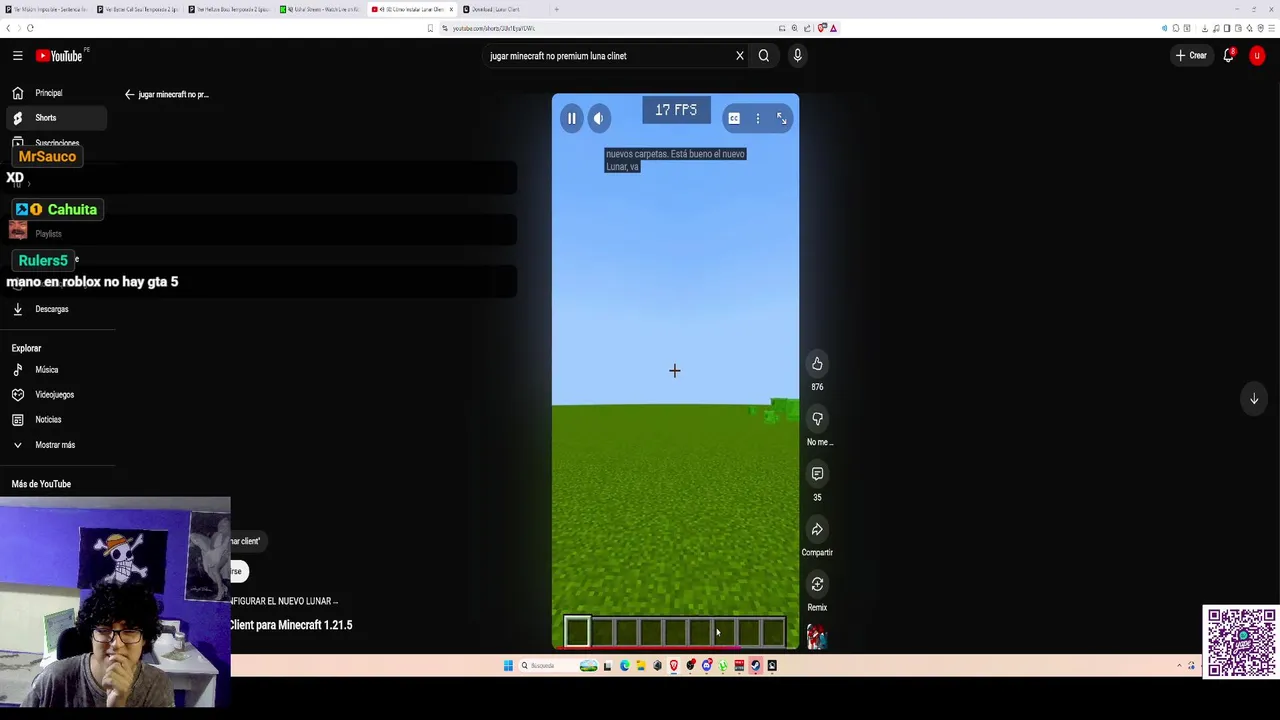The height and width of the screenshot is (720, 1280).
Task: Expand the Short to full screen
Action: coord(782,119)
